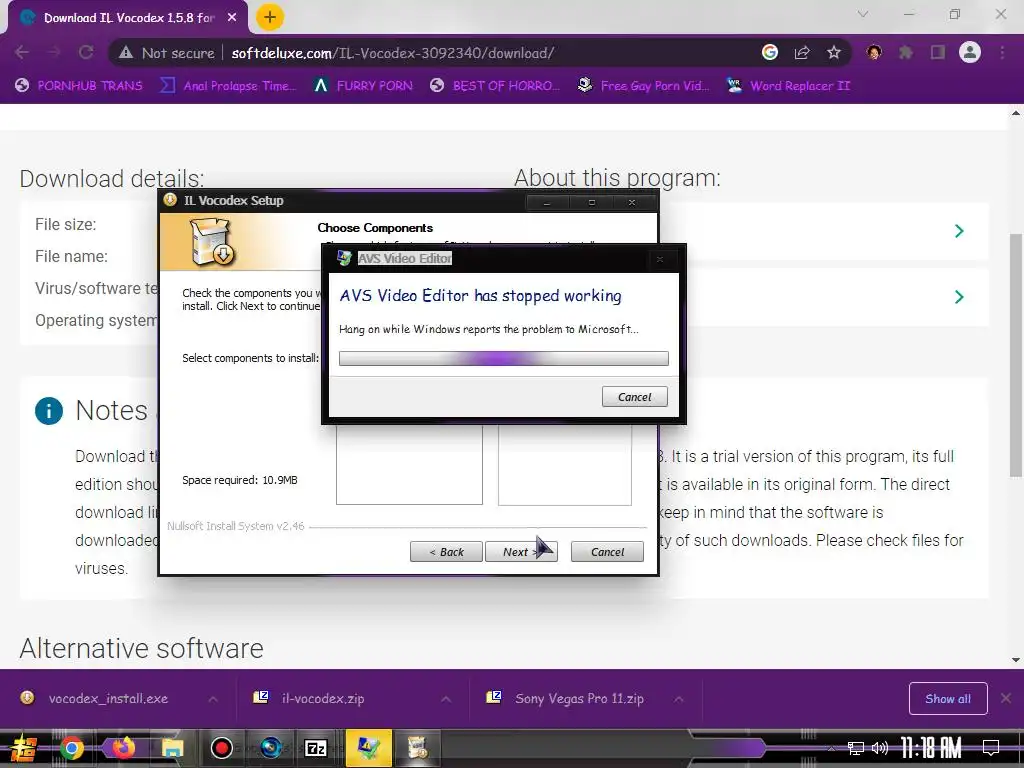Viewport: 1024px width, 768px height.
Task: Click the IL Vocodex Setup title icon
Action: (170, 200)
